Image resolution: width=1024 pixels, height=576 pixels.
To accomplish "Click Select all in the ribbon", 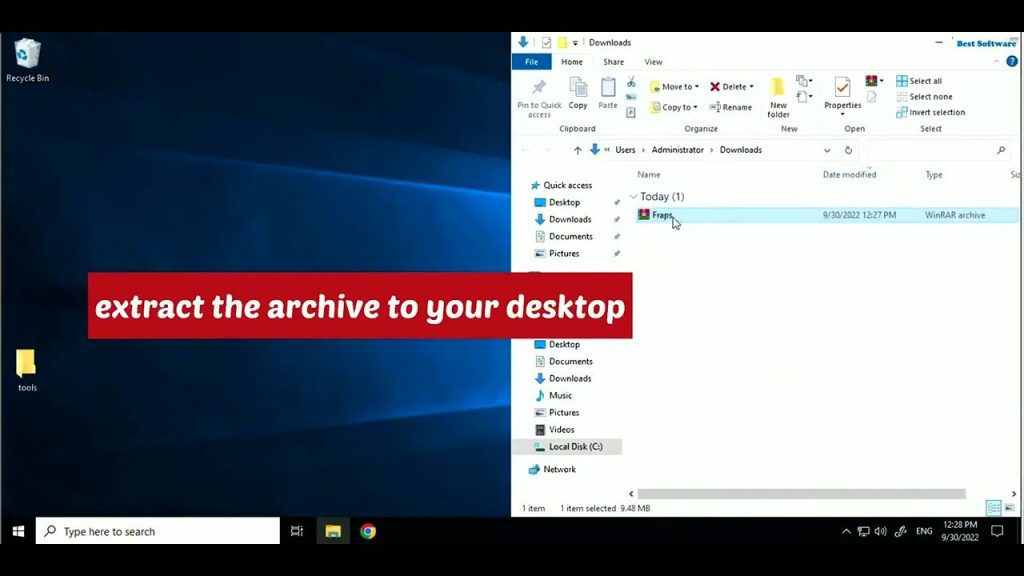I will pos(919,81).
